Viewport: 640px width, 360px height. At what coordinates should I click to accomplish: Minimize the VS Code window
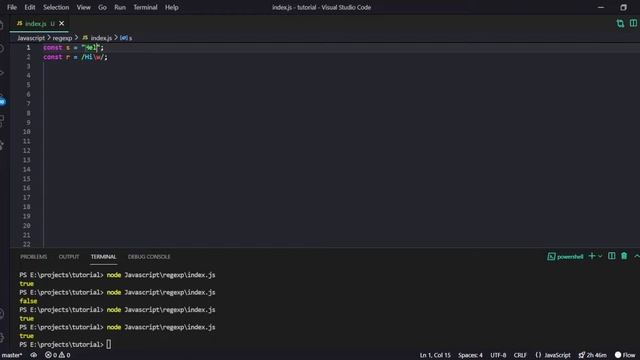601,7
